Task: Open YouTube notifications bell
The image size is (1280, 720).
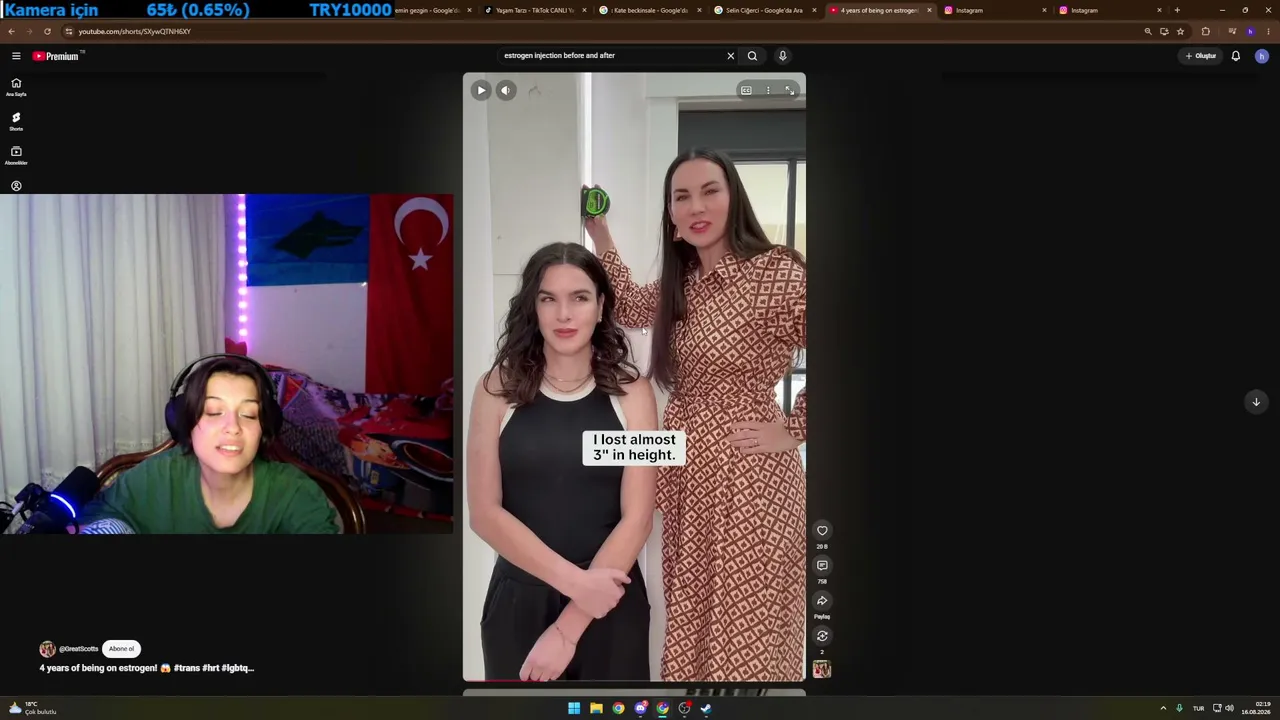Action: (x=1236, y=56)
